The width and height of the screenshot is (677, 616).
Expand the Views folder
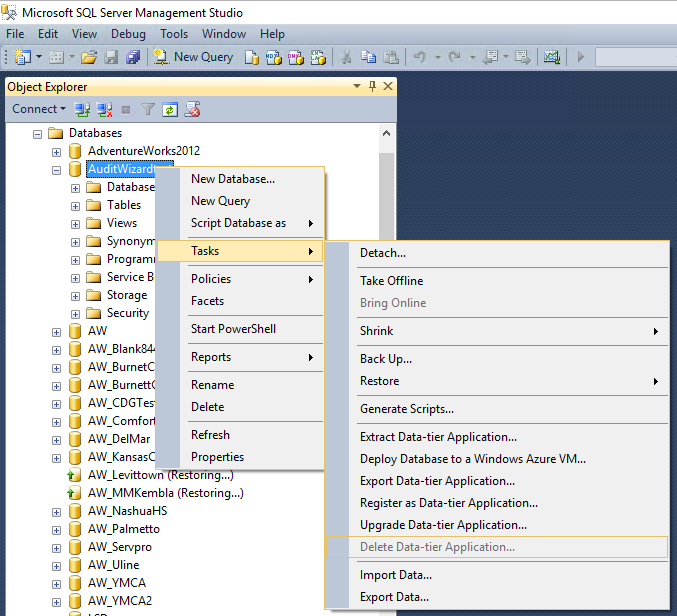[75, 224]
